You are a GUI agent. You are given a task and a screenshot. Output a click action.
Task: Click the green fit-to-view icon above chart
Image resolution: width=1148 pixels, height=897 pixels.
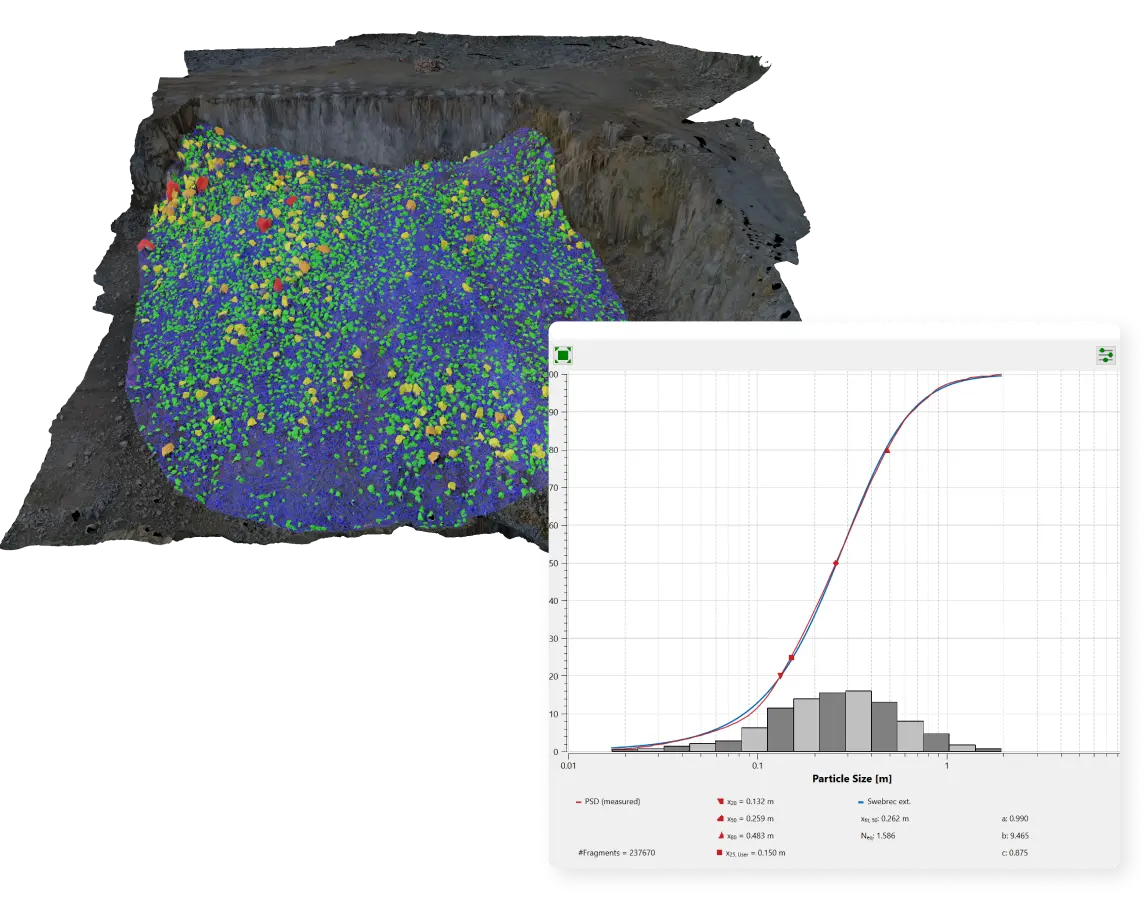pos(563,355)
